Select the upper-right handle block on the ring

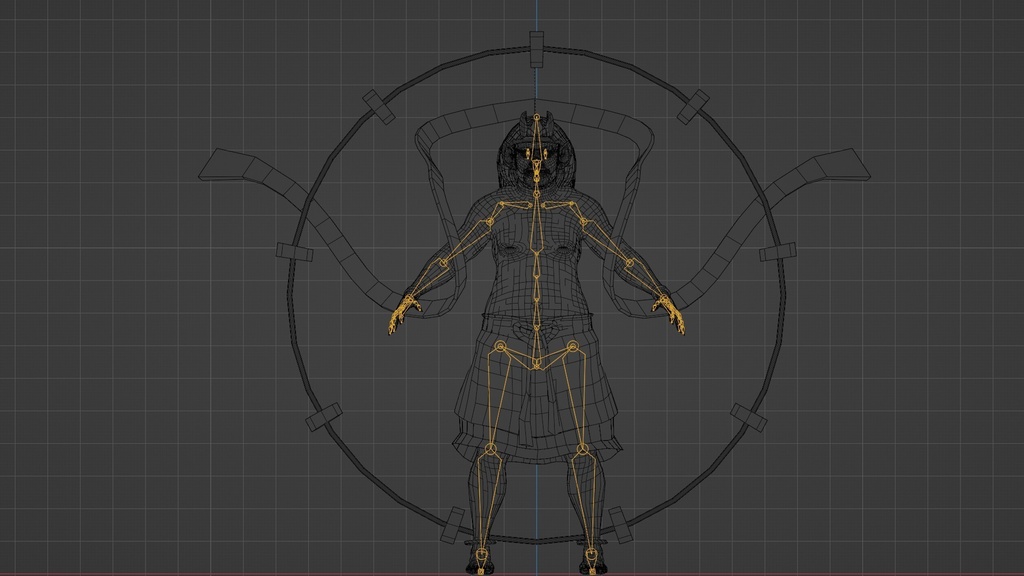693,107
